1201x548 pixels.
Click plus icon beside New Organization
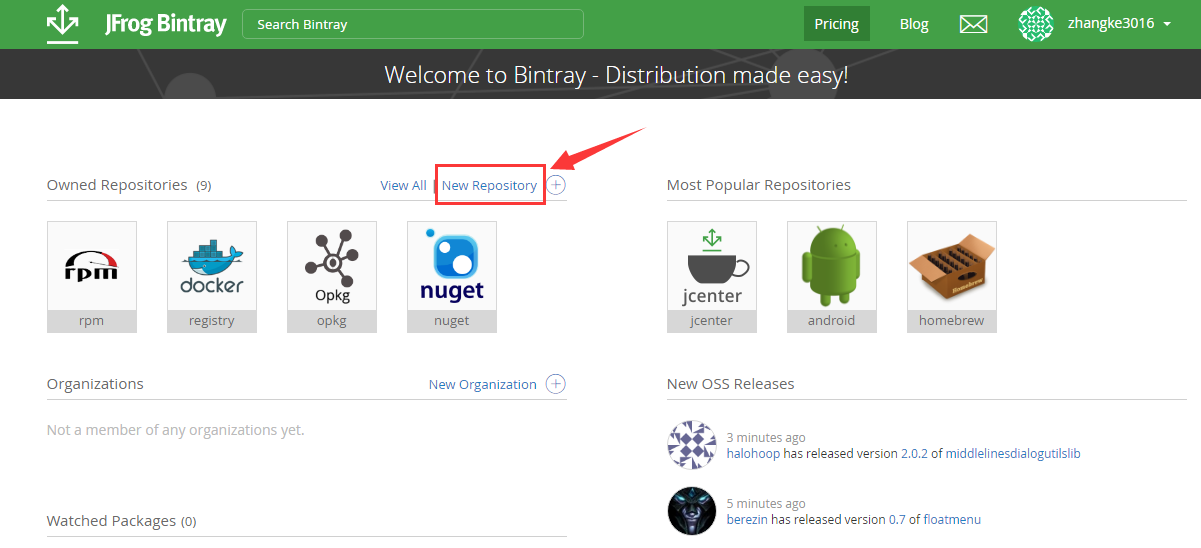coord(556,384)
